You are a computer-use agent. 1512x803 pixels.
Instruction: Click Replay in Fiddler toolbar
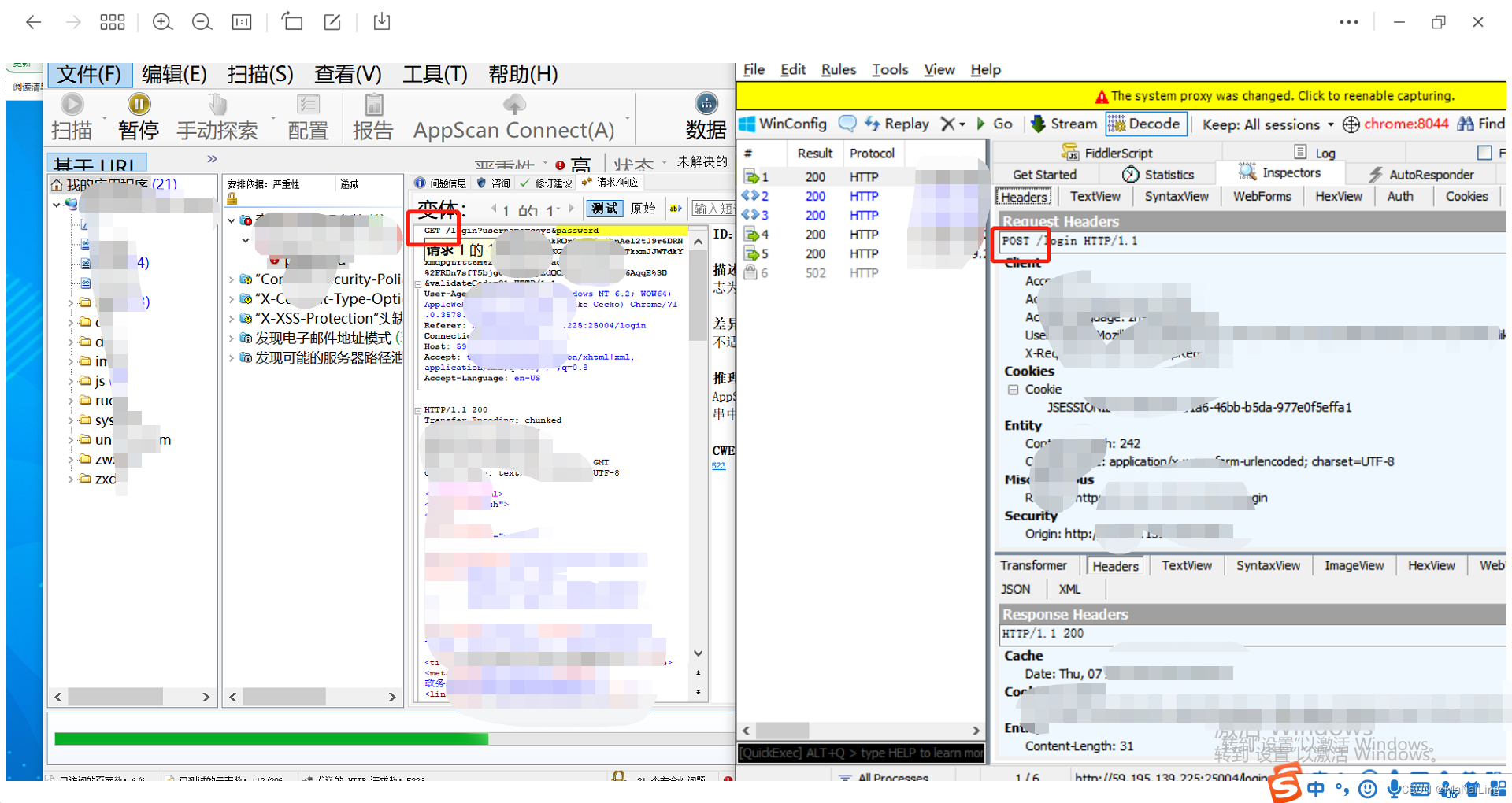pos(897,124)
